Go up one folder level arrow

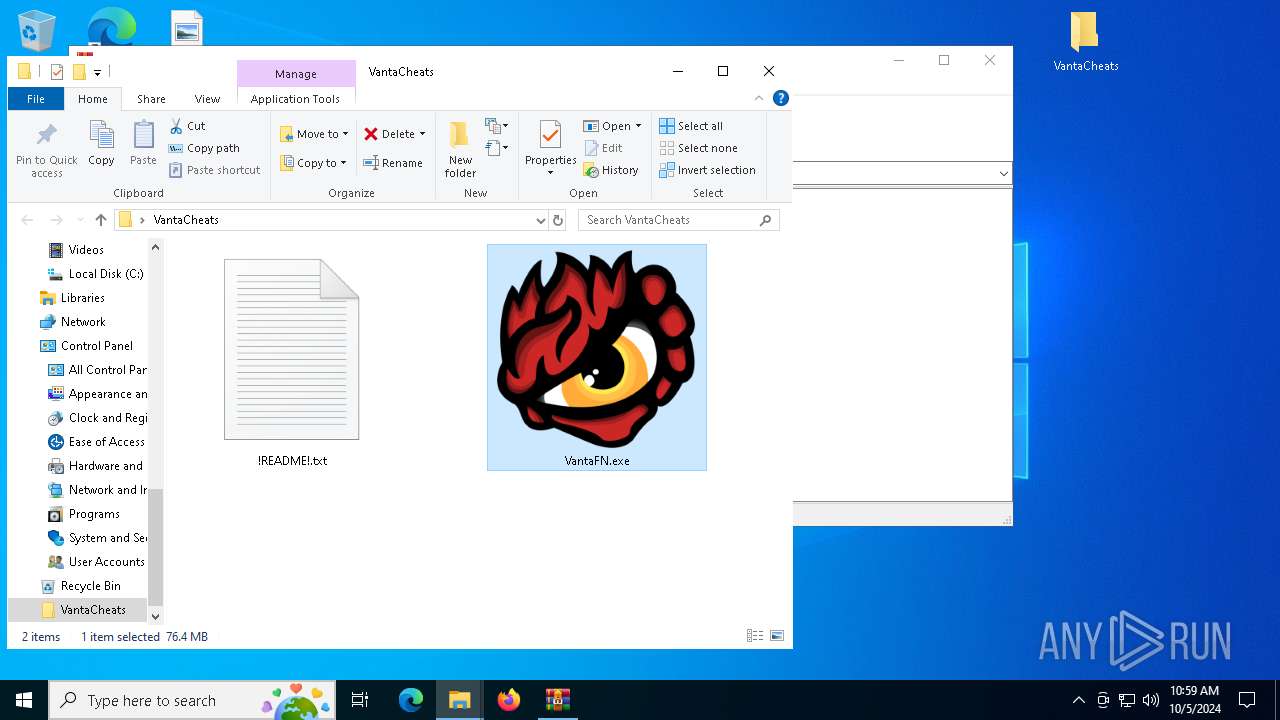pos(101,220)
